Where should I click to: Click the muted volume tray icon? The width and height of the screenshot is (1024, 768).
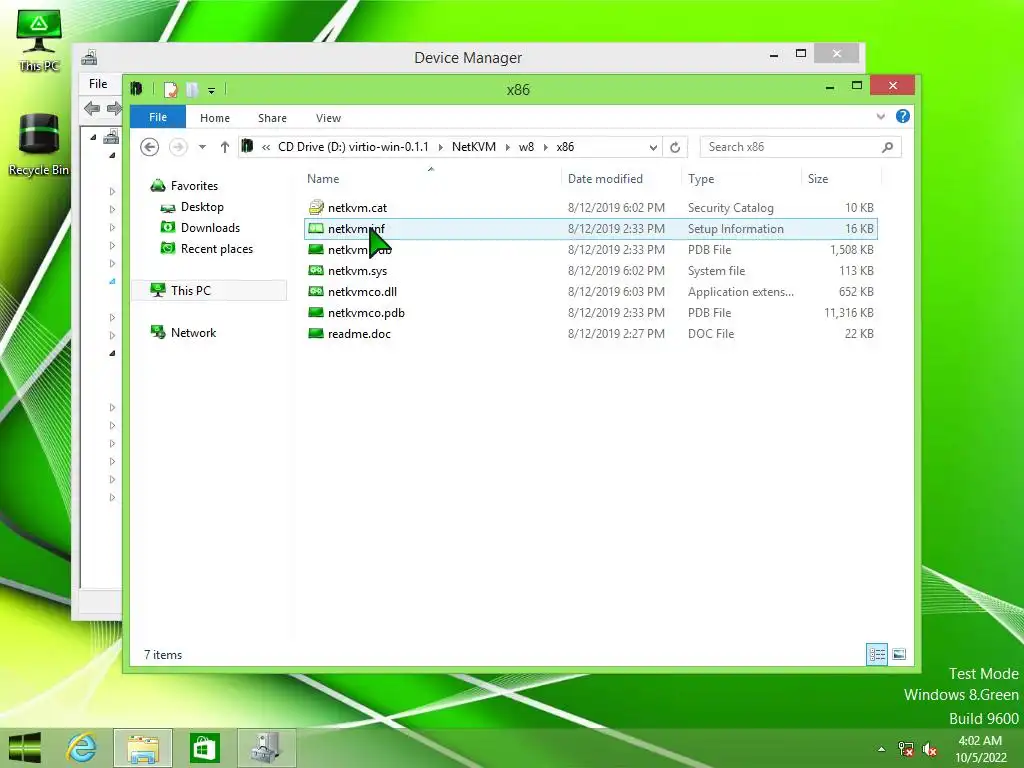coord(929,749)
